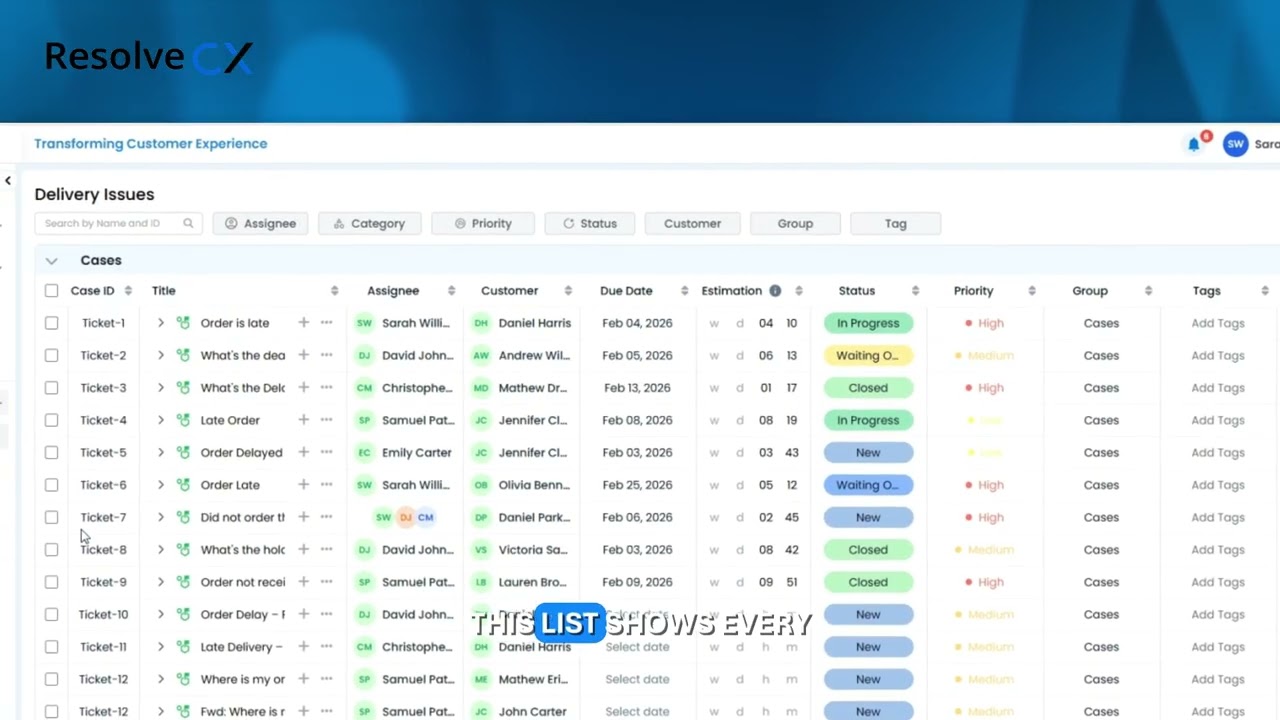Select date for Ticket-11
The image size is (1280, 720).
pyautogui.click(x=637, y=647)
